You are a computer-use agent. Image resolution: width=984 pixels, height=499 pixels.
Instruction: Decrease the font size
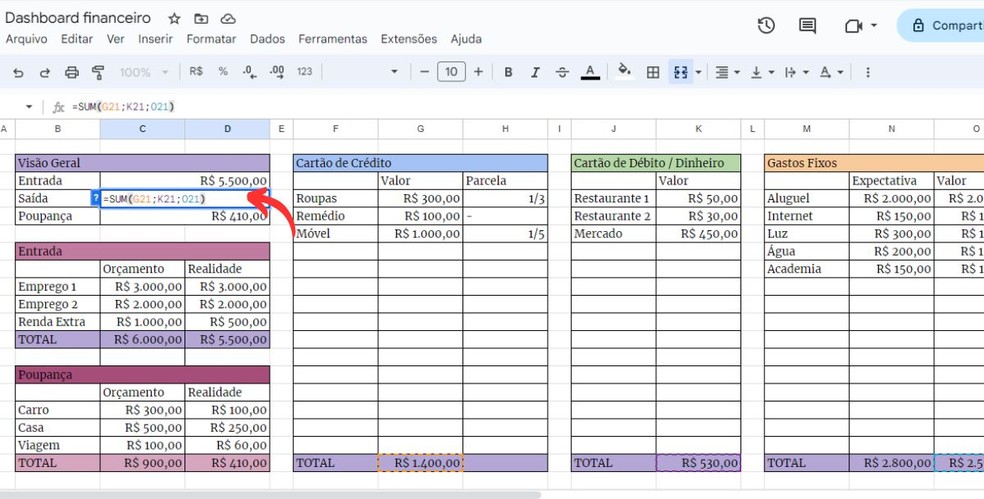[x=424, y=72]
